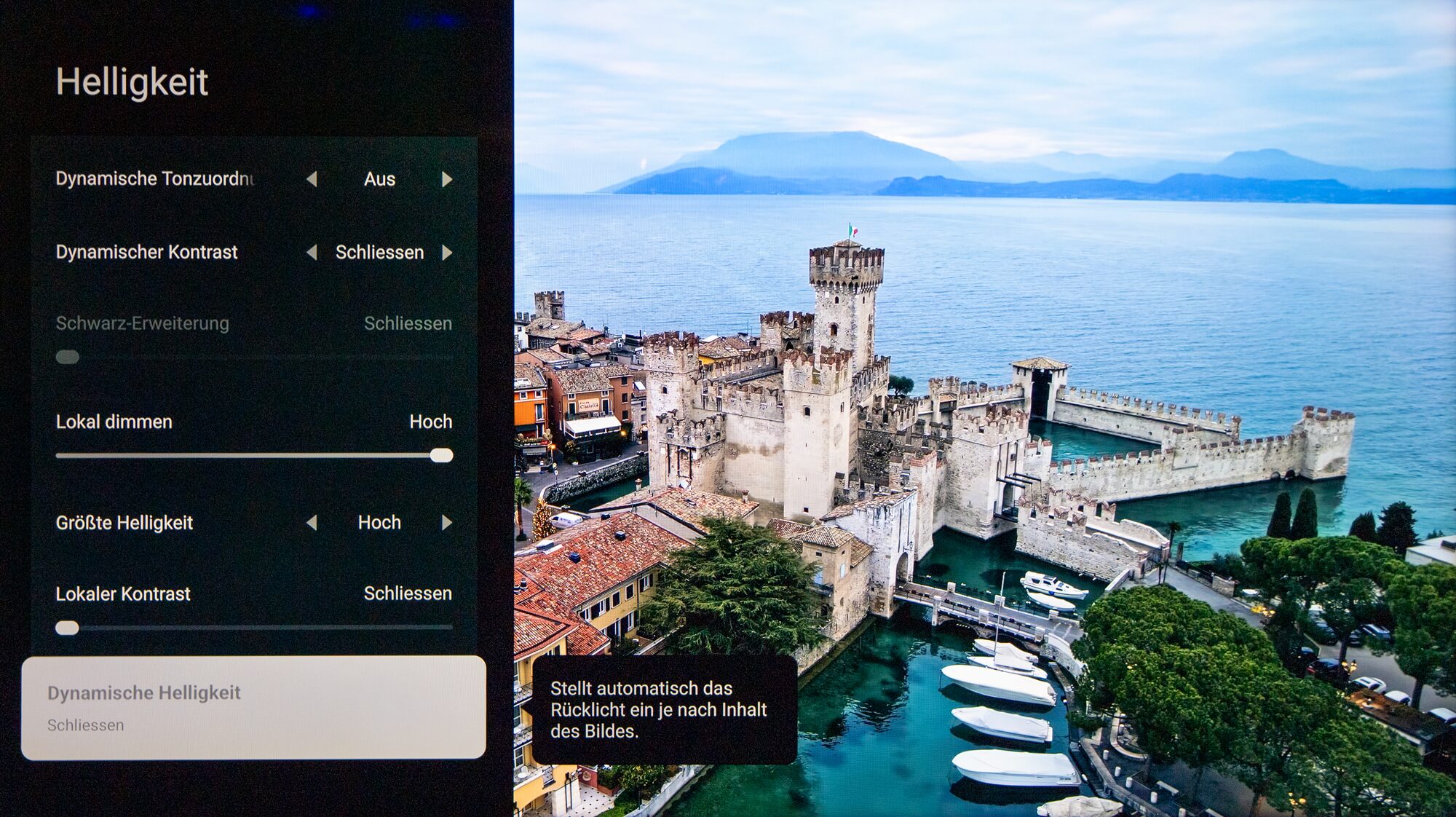Viewport: 1456px width, 817px height.
Task: Click right arrow of Größte Helligkeit
Action: [447, 523]
